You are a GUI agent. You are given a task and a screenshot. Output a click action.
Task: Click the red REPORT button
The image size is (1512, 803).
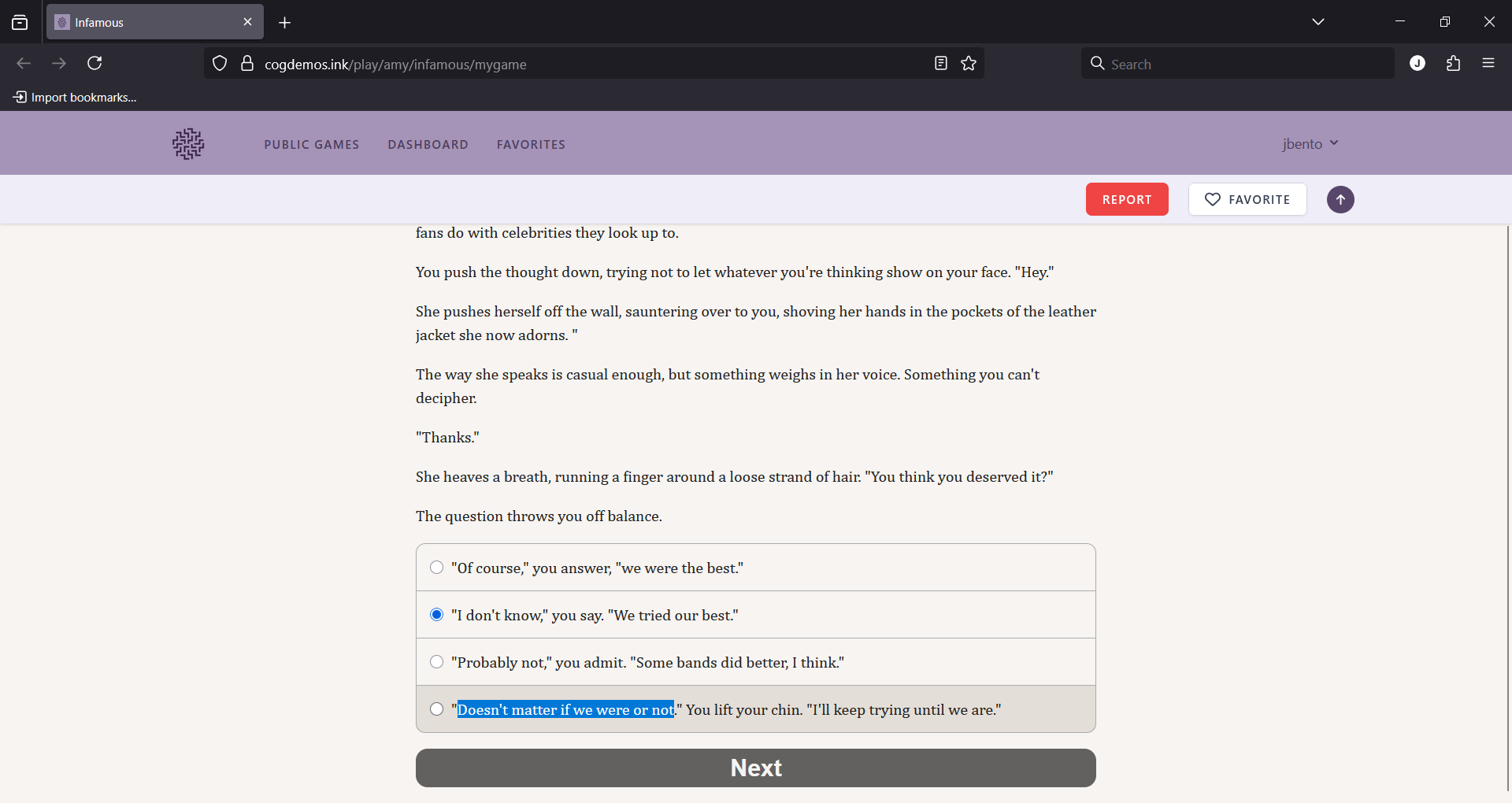click(x=1127, y=199)
